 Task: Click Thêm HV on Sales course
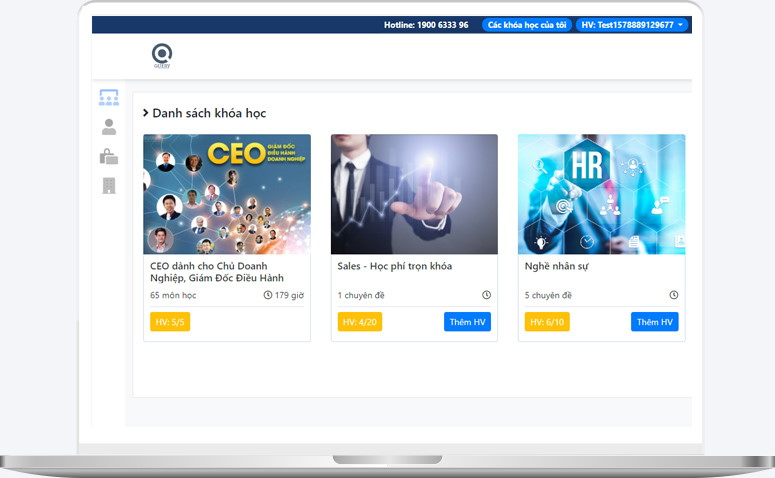tap(467, 322)
